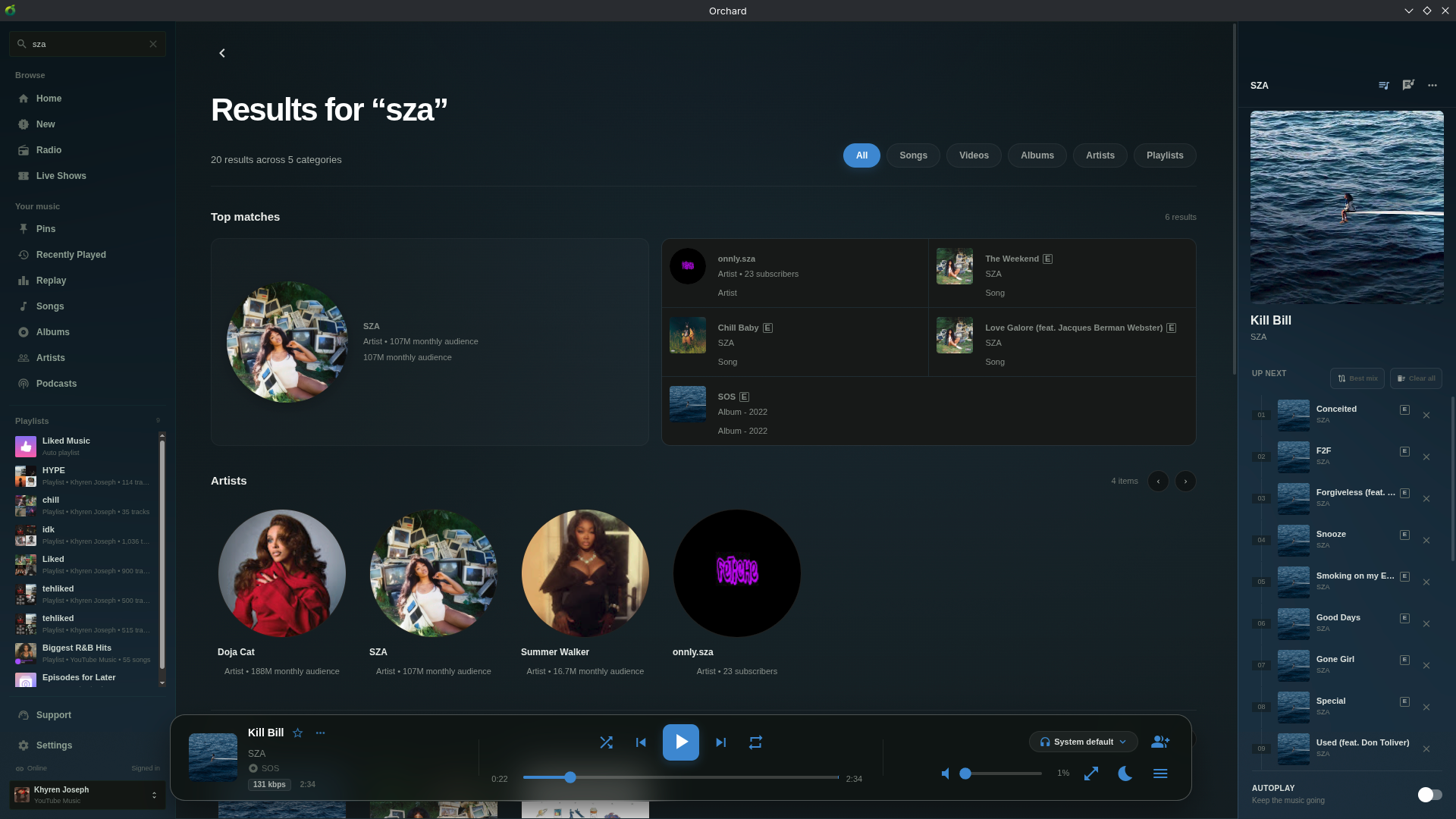Open Pins in Your music
The image size is (1456, 819).
point(87,229)
